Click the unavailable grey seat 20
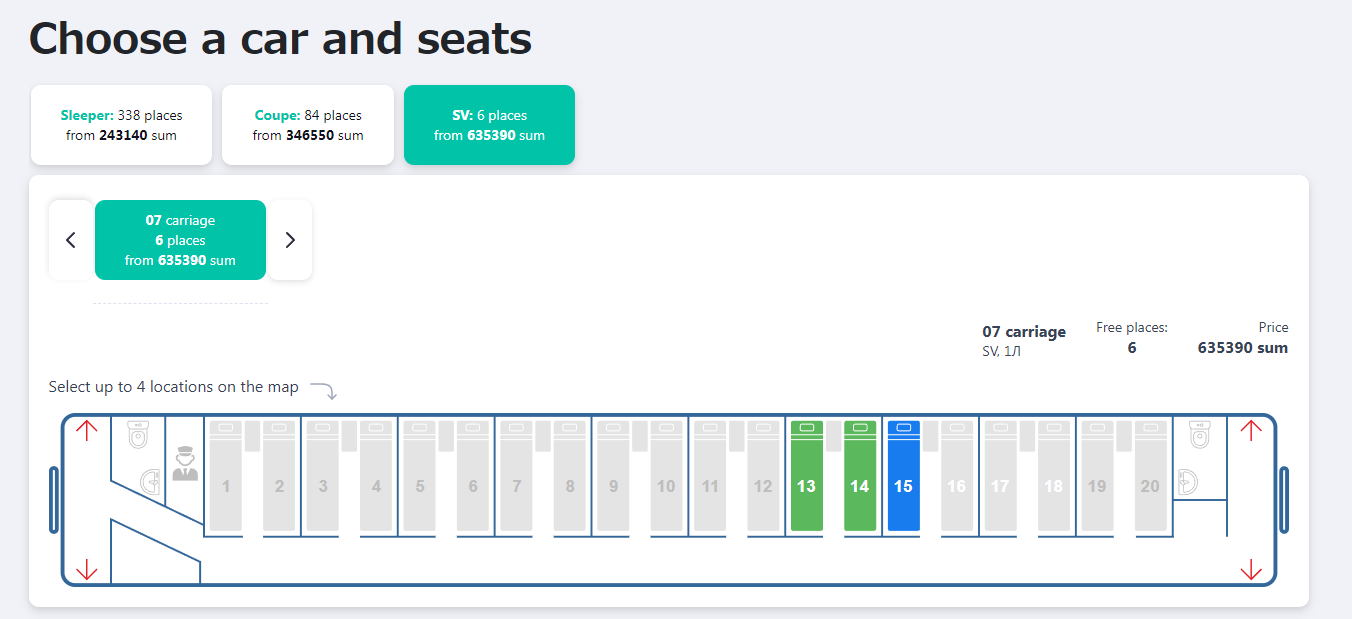1352x619 pixels. click(x=1150, y=476)
